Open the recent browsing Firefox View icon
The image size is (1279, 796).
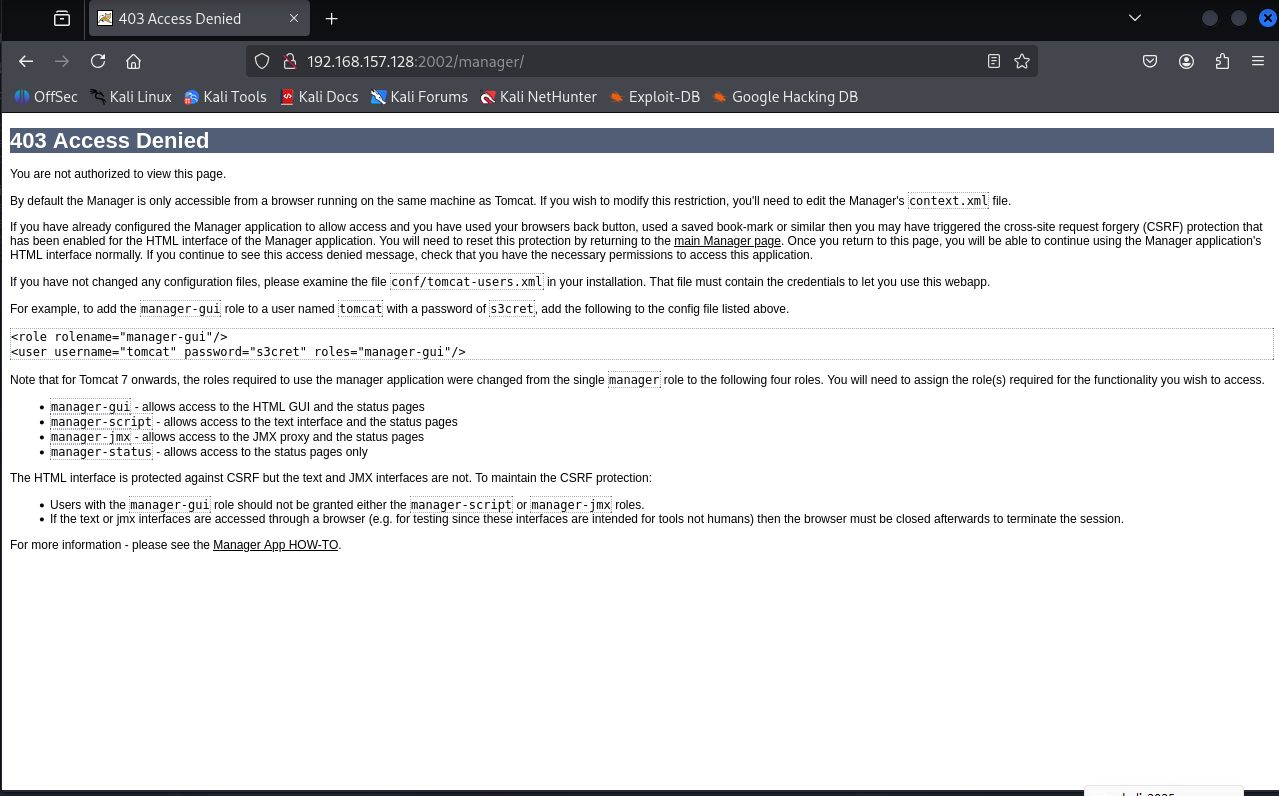tap(62, 18)
